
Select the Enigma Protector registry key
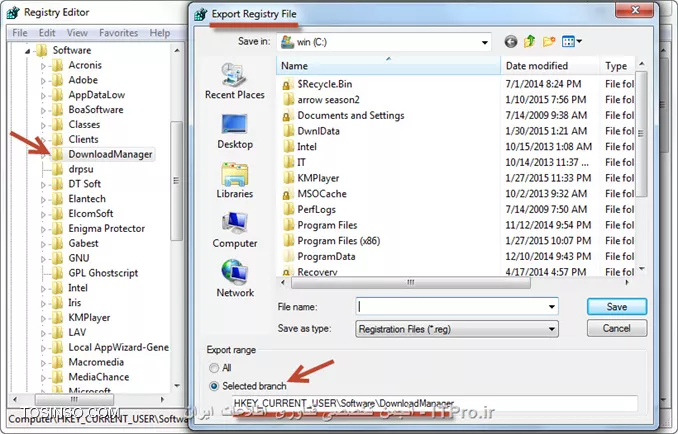pos(106,228)
